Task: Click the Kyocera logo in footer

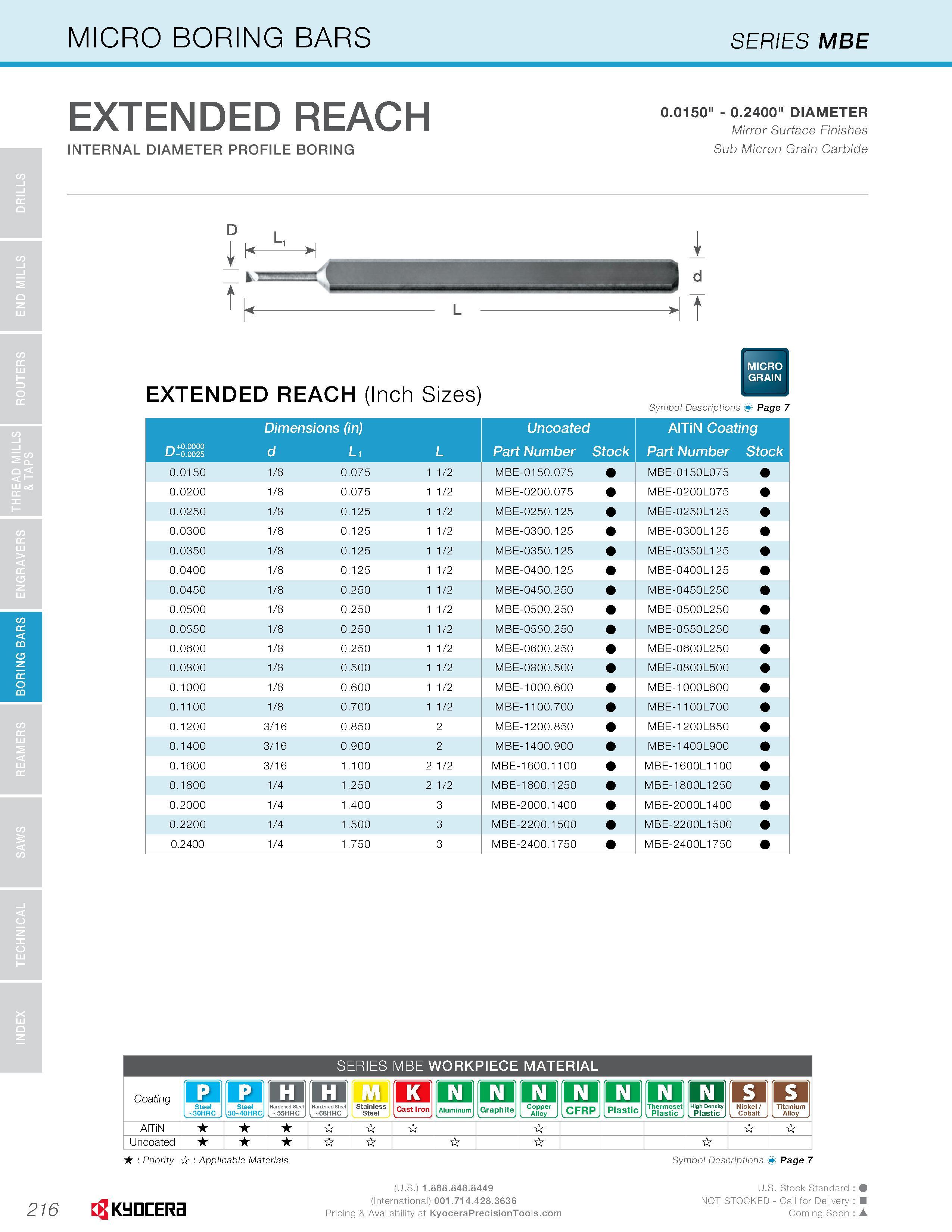Action: coord(139,1210)
